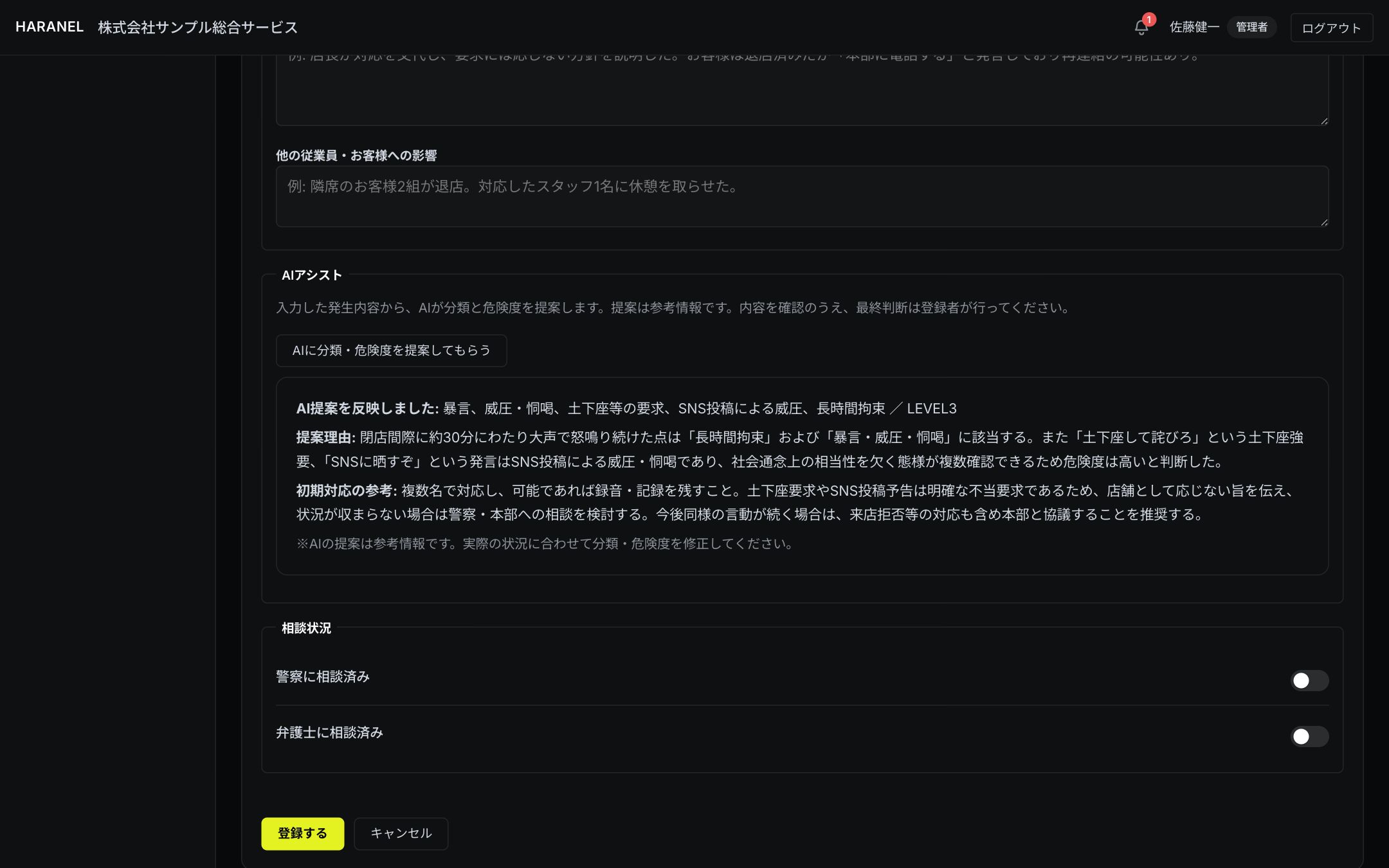1389x868 pixels.
Task: Click the 佐藤健一 user name
Action: 1194,27
